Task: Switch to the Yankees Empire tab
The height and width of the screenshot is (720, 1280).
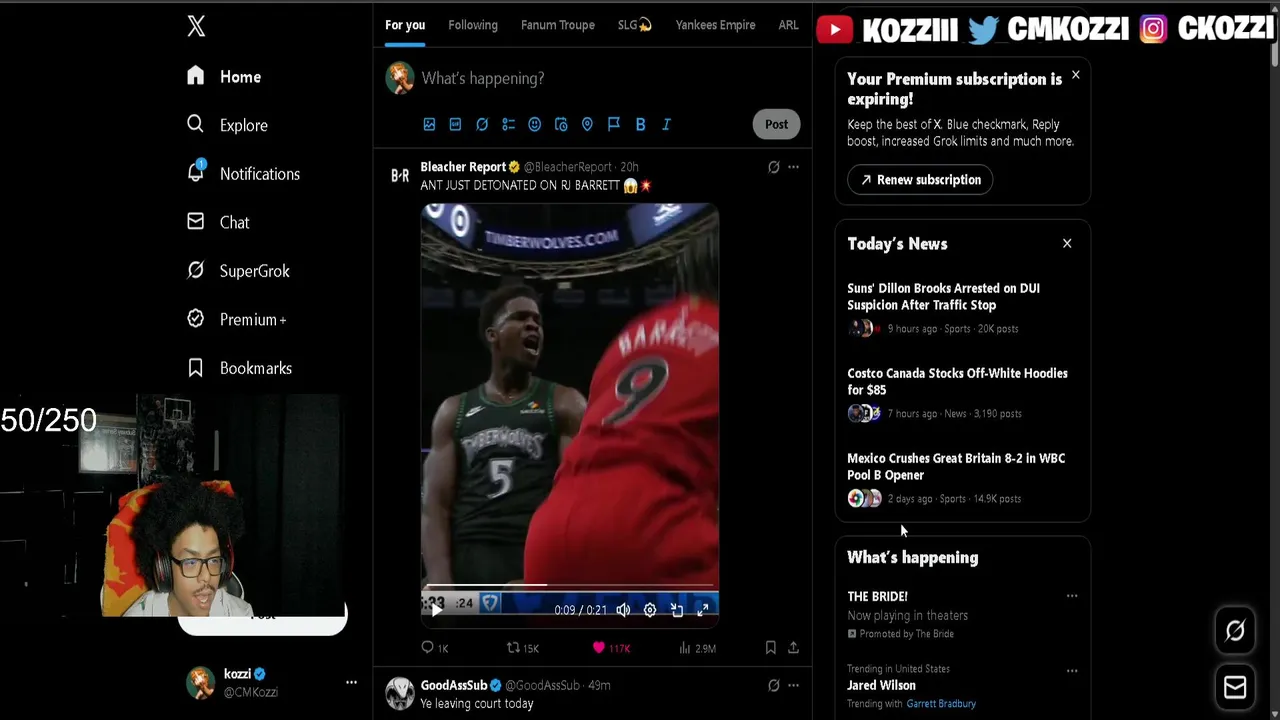Action: click(715, 25)
